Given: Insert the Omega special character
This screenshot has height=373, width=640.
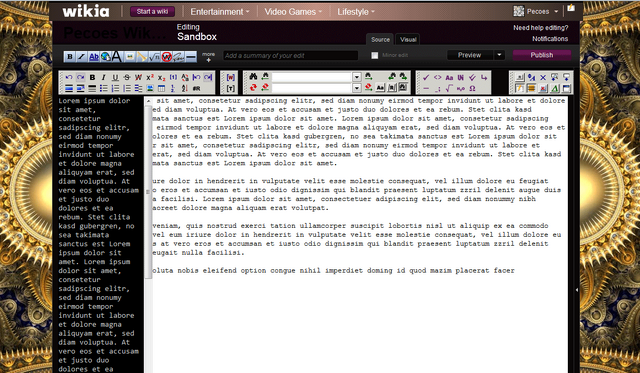Looking at the screenshot, I should tap(472, 89).
